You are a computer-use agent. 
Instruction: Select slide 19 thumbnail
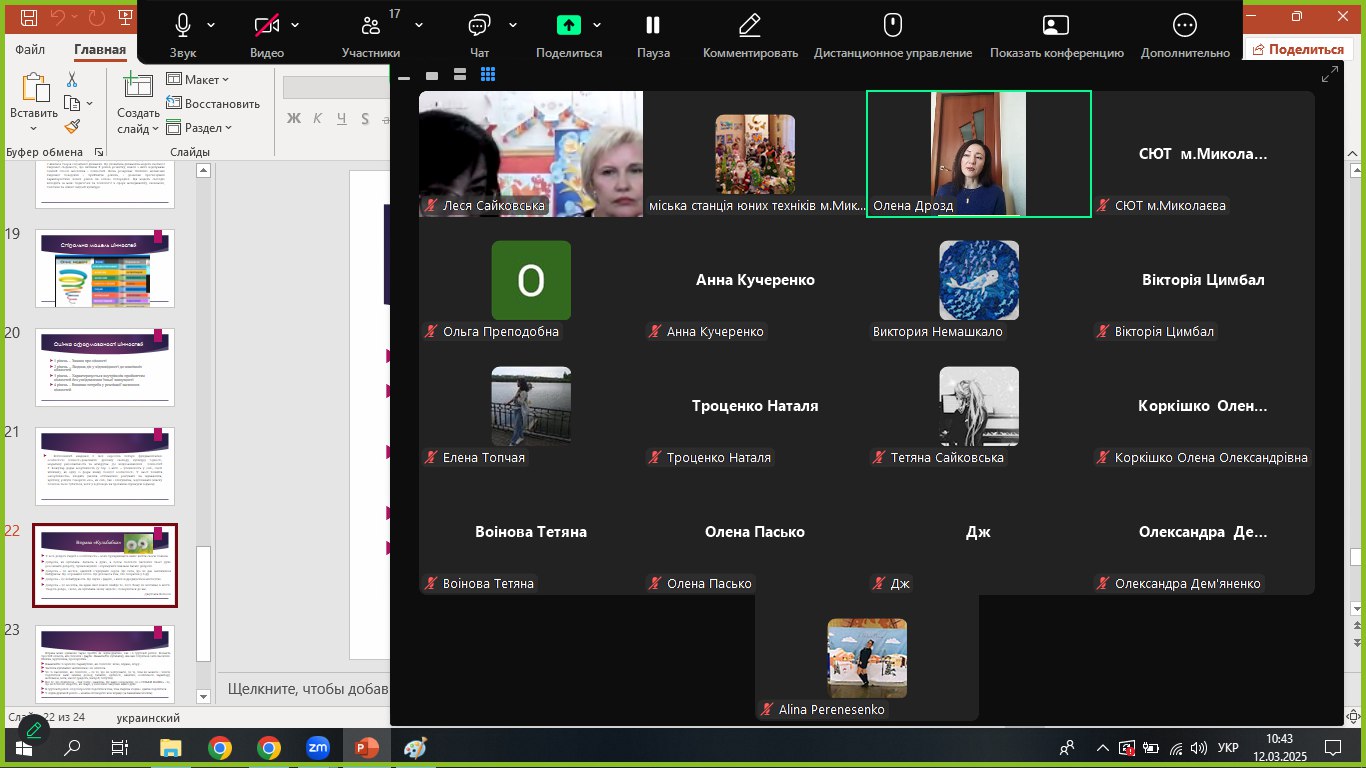pos(105,268)
